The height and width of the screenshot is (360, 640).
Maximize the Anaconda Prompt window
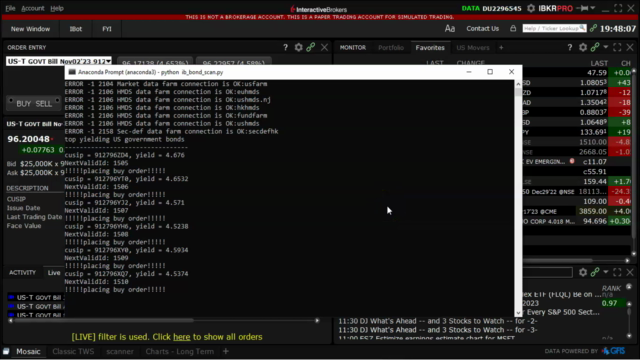click(490, 72)
